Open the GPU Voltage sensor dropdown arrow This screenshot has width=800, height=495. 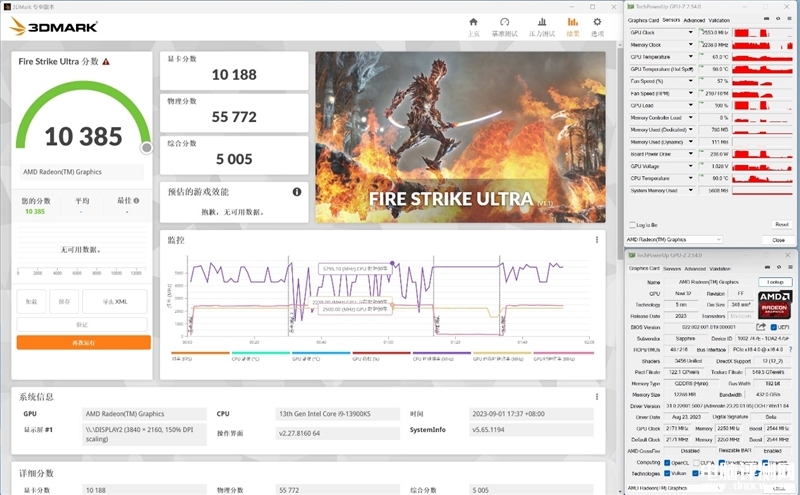pos(691,166)
